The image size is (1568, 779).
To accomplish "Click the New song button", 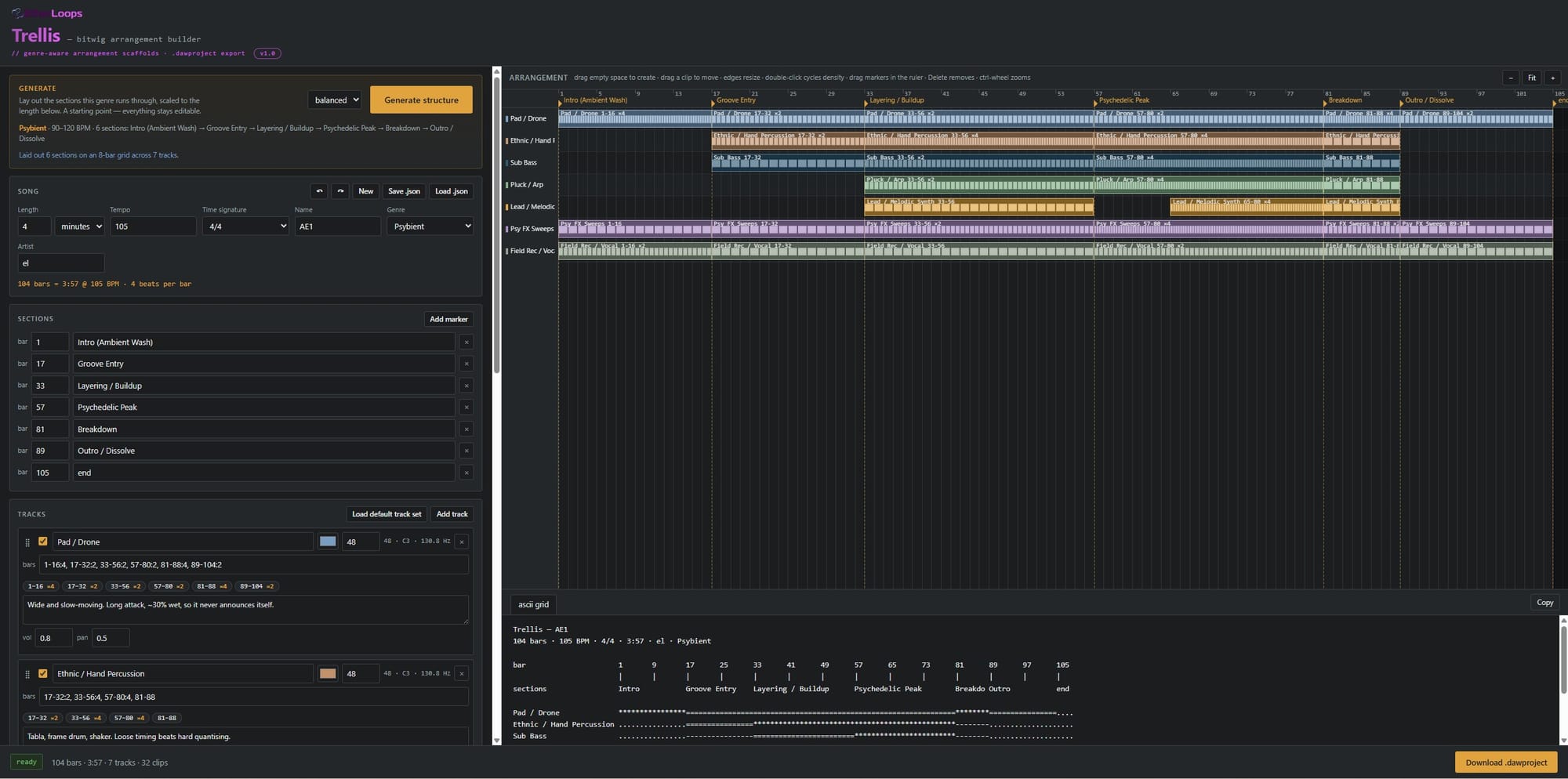I will pos(365,191).
